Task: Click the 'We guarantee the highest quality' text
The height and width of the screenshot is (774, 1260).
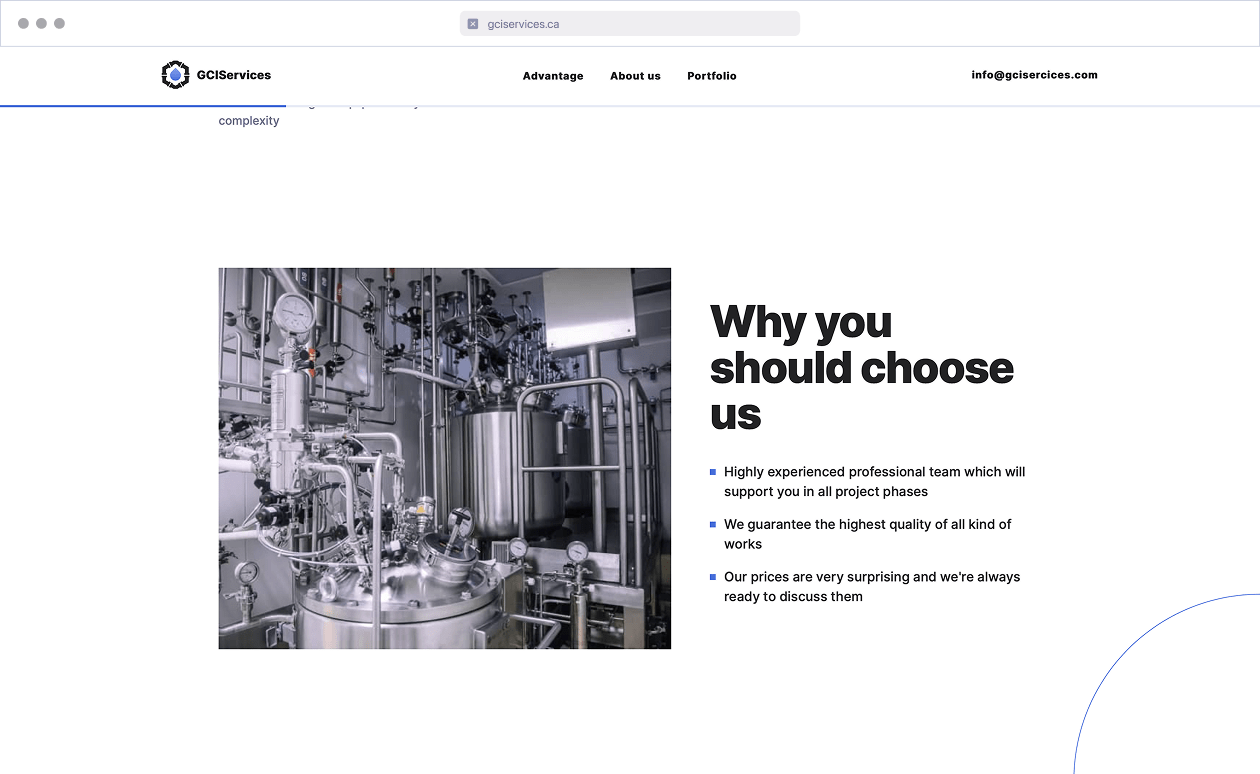Action: (x=867, y=534)
